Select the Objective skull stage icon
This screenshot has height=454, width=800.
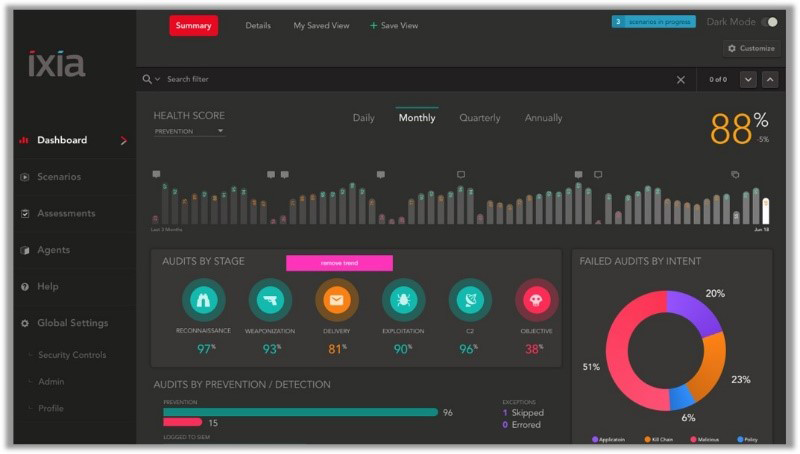tap(536, 299)
